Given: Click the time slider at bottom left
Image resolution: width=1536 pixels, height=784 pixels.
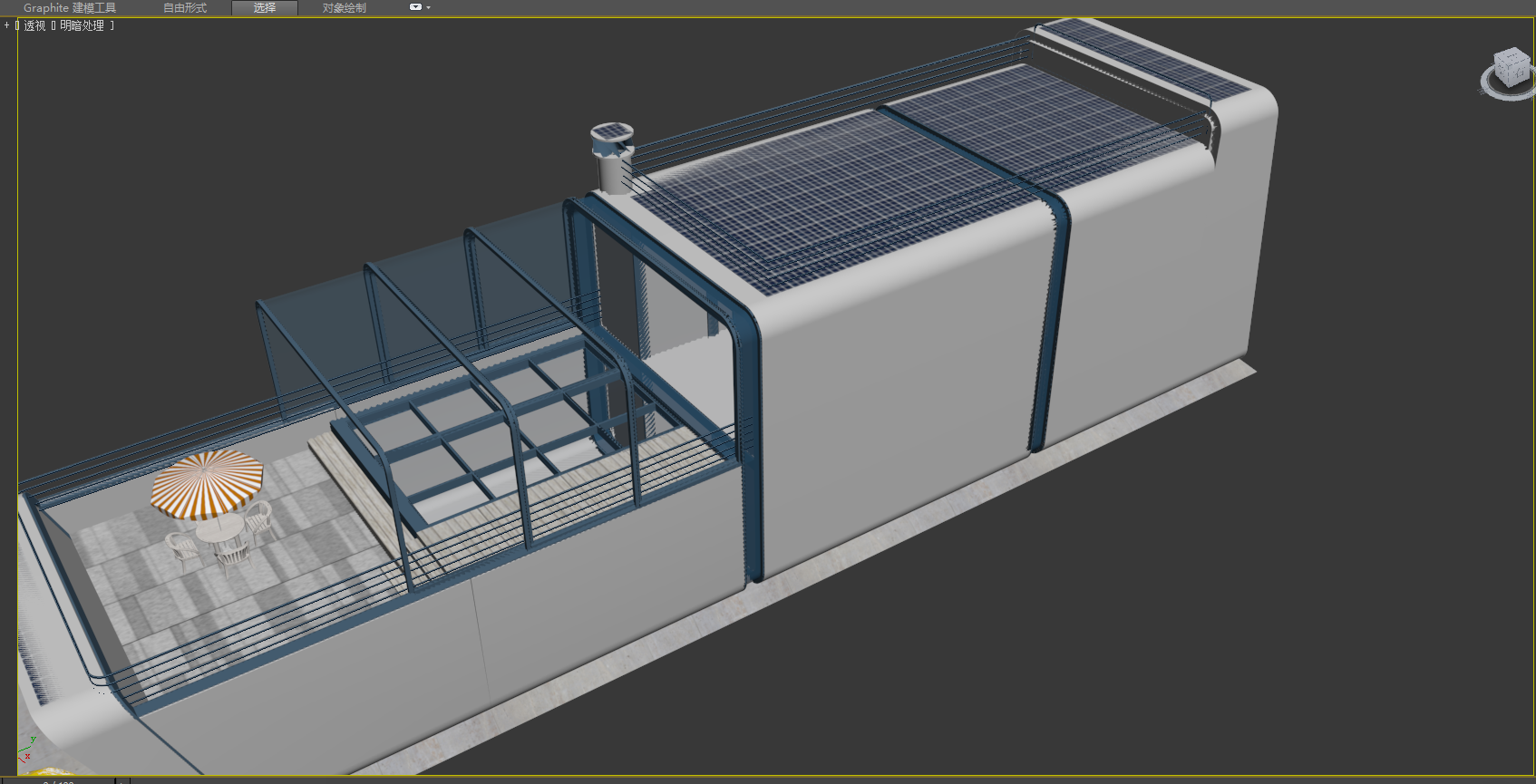Looking at the screenshot, I should point(59,779).
